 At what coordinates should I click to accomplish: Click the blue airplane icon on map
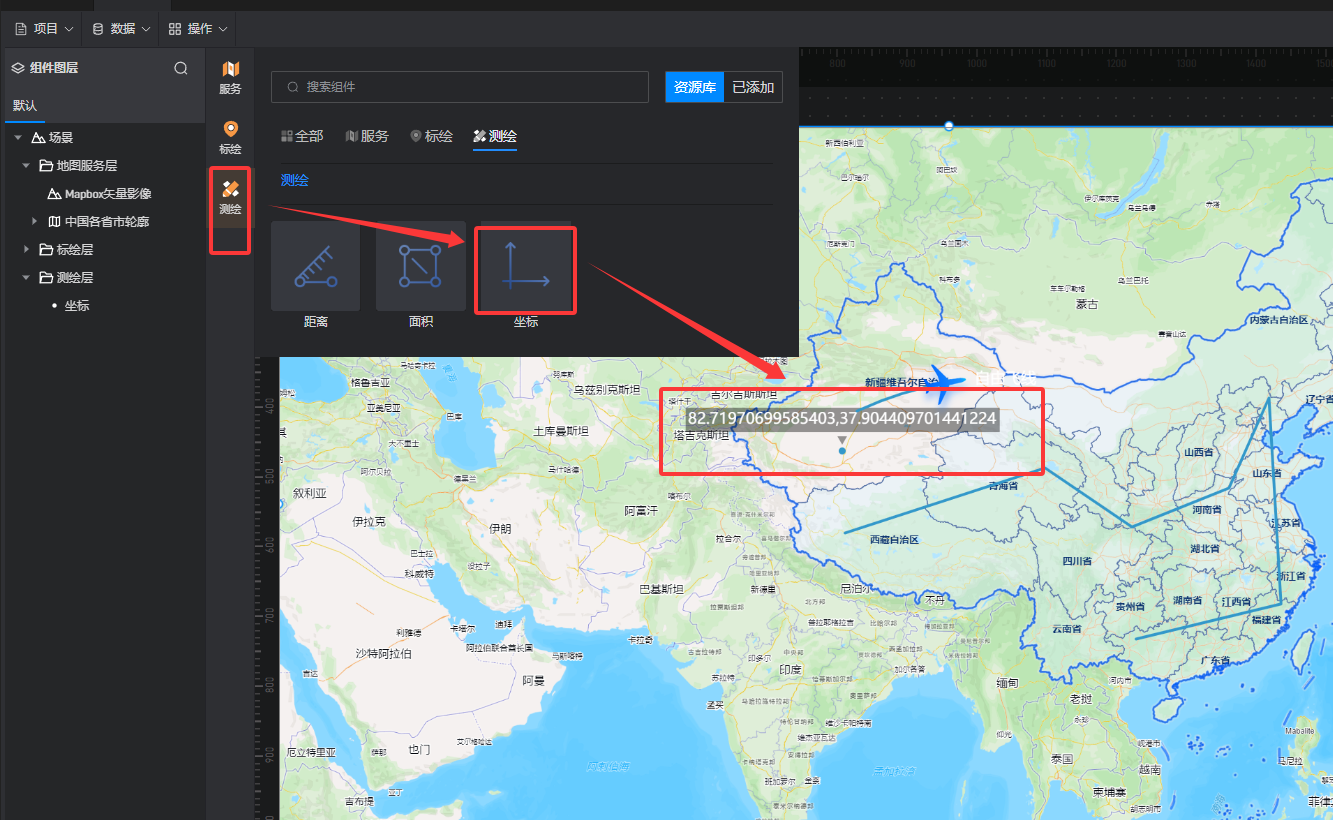[945, 381]
